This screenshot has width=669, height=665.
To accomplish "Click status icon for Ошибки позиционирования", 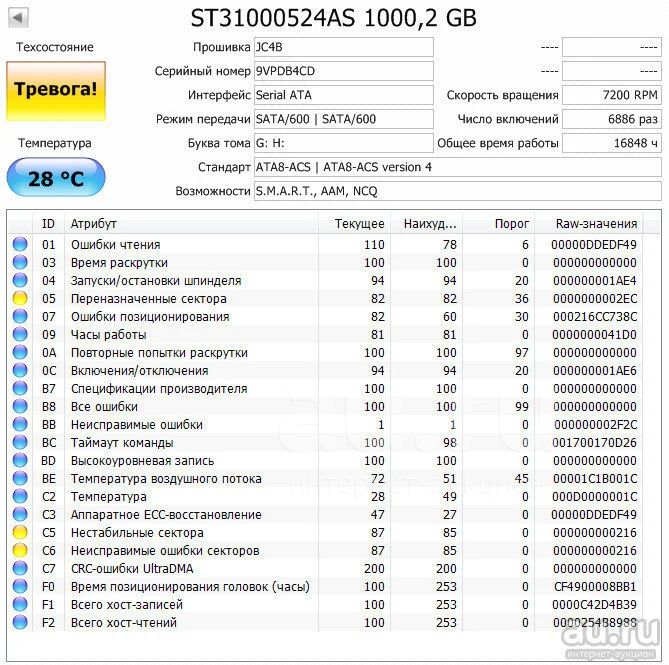I will point(20,316).
